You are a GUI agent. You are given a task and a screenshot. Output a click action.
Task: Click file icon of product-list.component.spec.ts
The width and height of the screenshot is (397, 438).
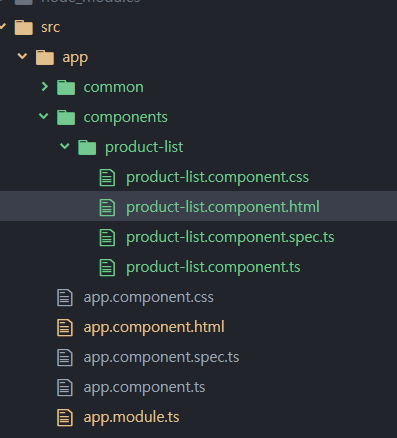[107, 238]
